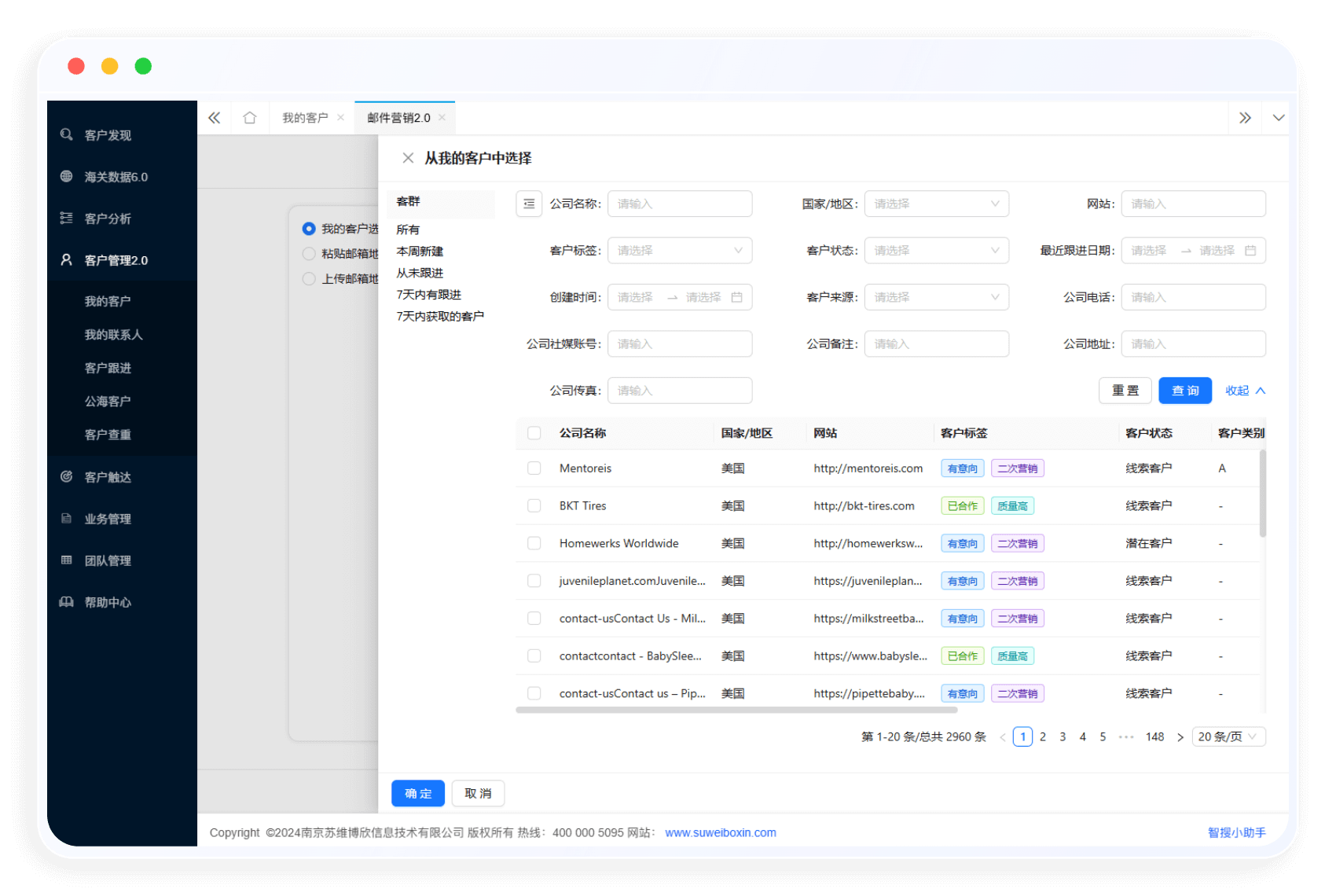The height and width of the screenshot is (896, 1336).
Task: Expand the 客户状态 dropdown
Action: point(936,251)
